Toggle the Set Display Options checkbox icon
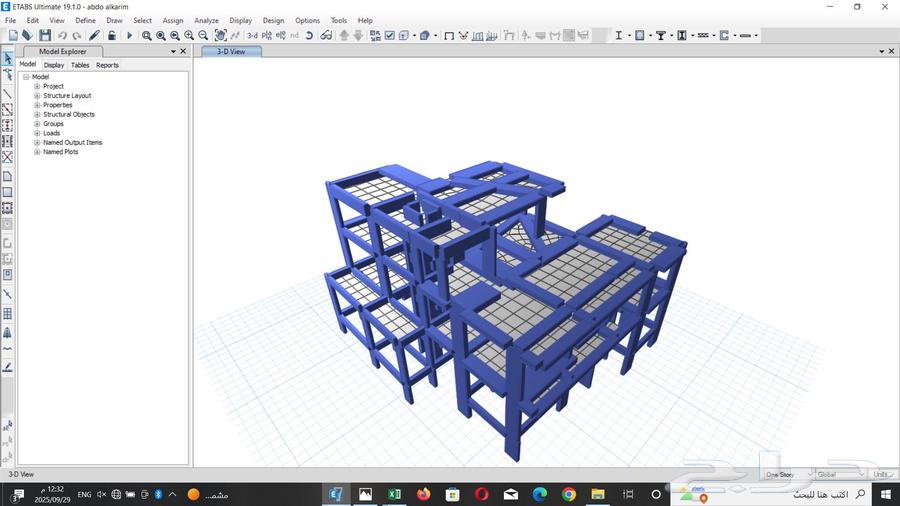The height and width of the screenshot is (506, 900). pyautogui.click(x=389, y=35)
